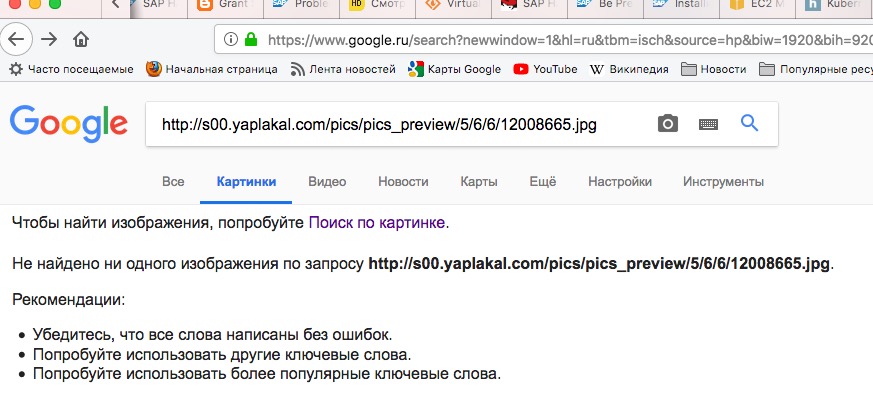Switch to the EC2 browser tab
Viewport: 873px width, 409px height.
[758, 6]
